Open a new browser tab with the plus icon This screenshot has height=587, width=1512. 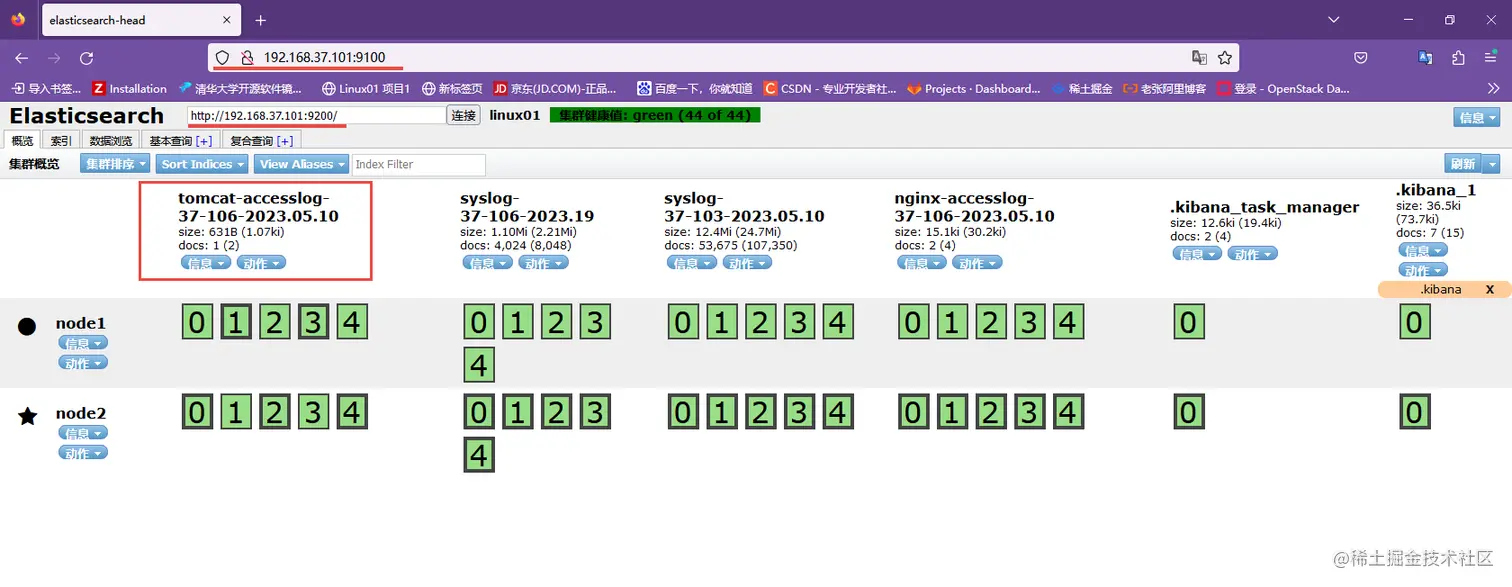point(261,20)
